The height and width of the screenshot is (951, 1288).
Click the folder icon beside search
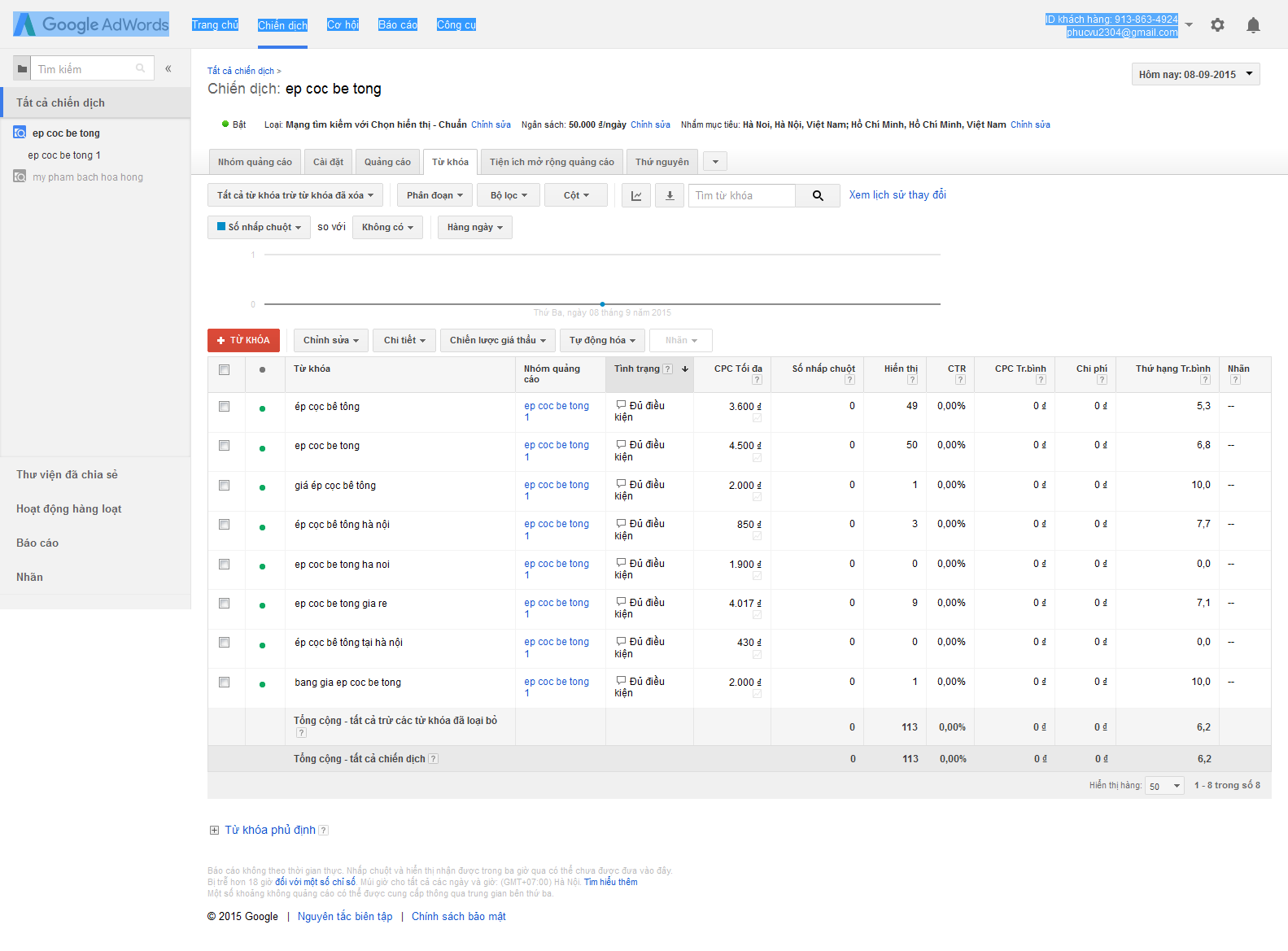point(23,69)
